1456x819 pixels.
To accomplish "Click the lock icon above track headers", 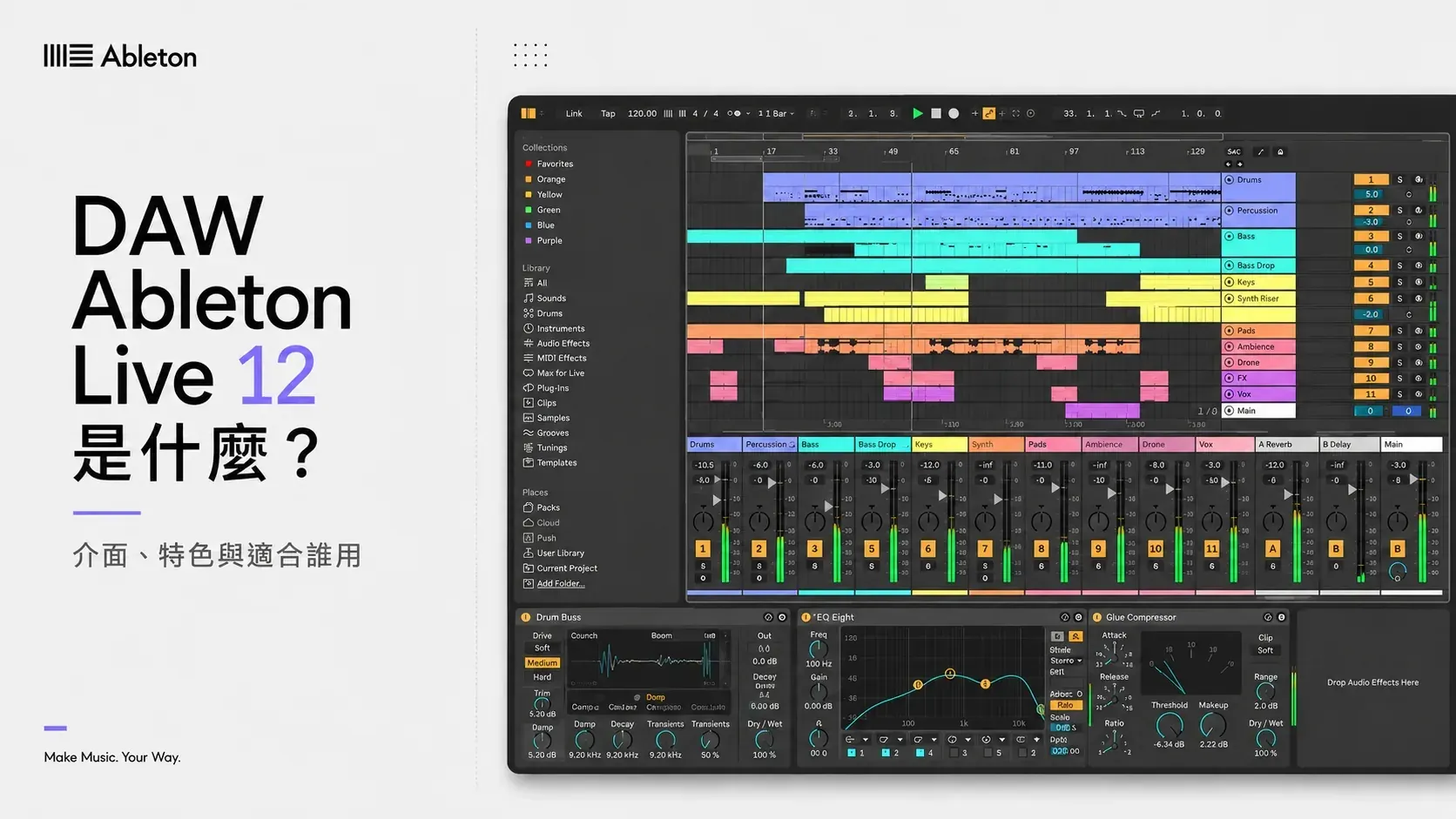I will pyautogui.click(x=1280, y=151).
